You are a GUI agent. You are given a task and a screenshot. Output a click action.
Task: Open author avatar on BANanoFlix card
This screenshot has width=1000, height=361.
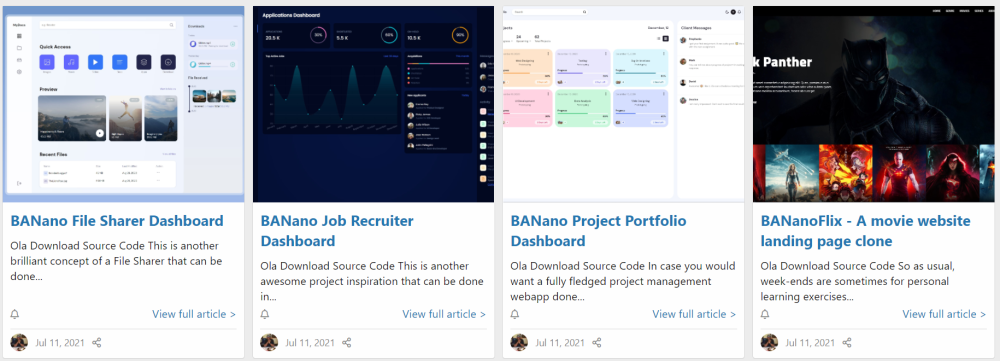769,342
